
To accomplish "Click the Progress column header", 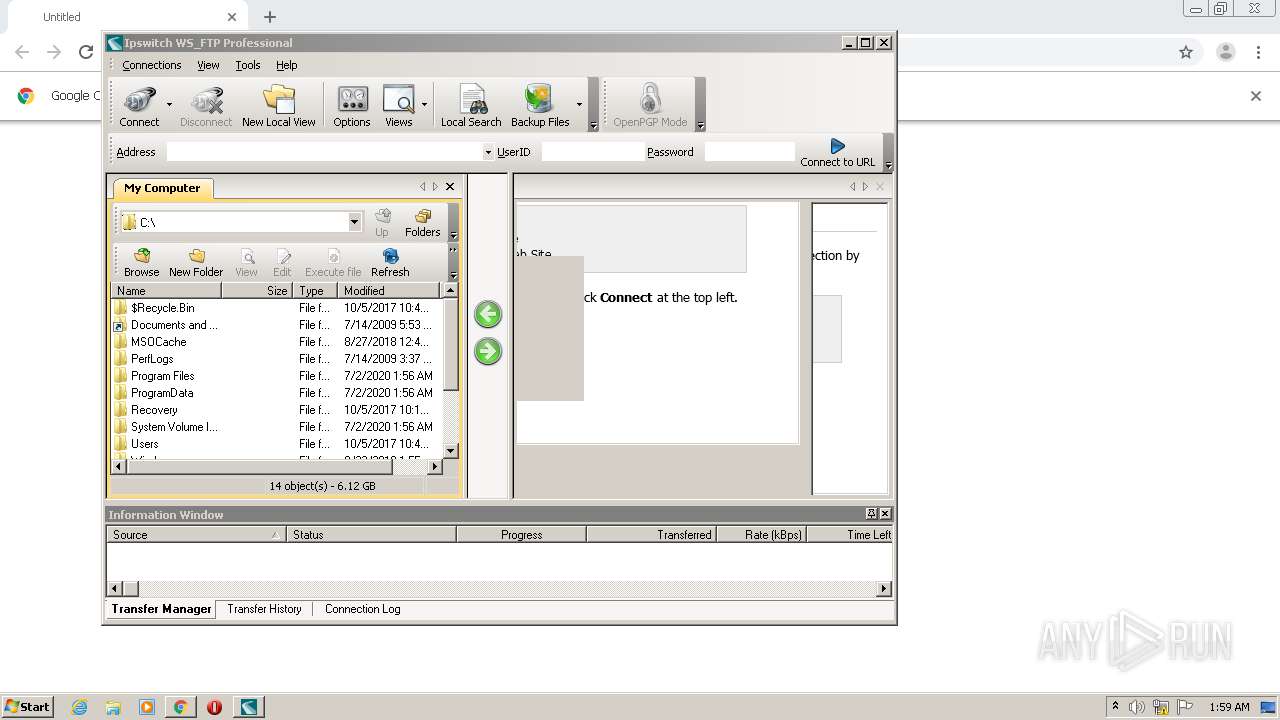I will pyautogui.click(x=521, y=535).
